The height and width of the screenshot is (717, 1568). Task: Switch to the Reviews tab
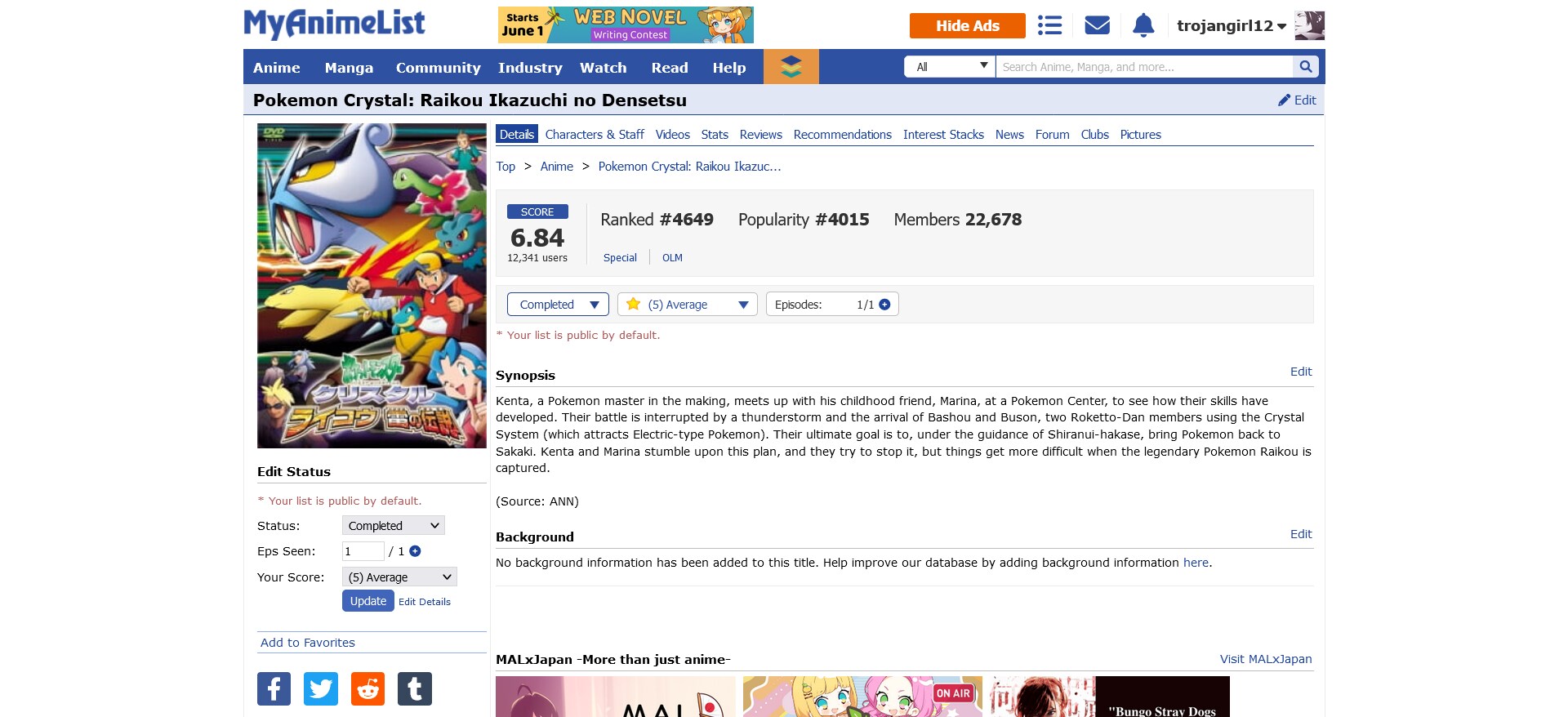[761, 135]
